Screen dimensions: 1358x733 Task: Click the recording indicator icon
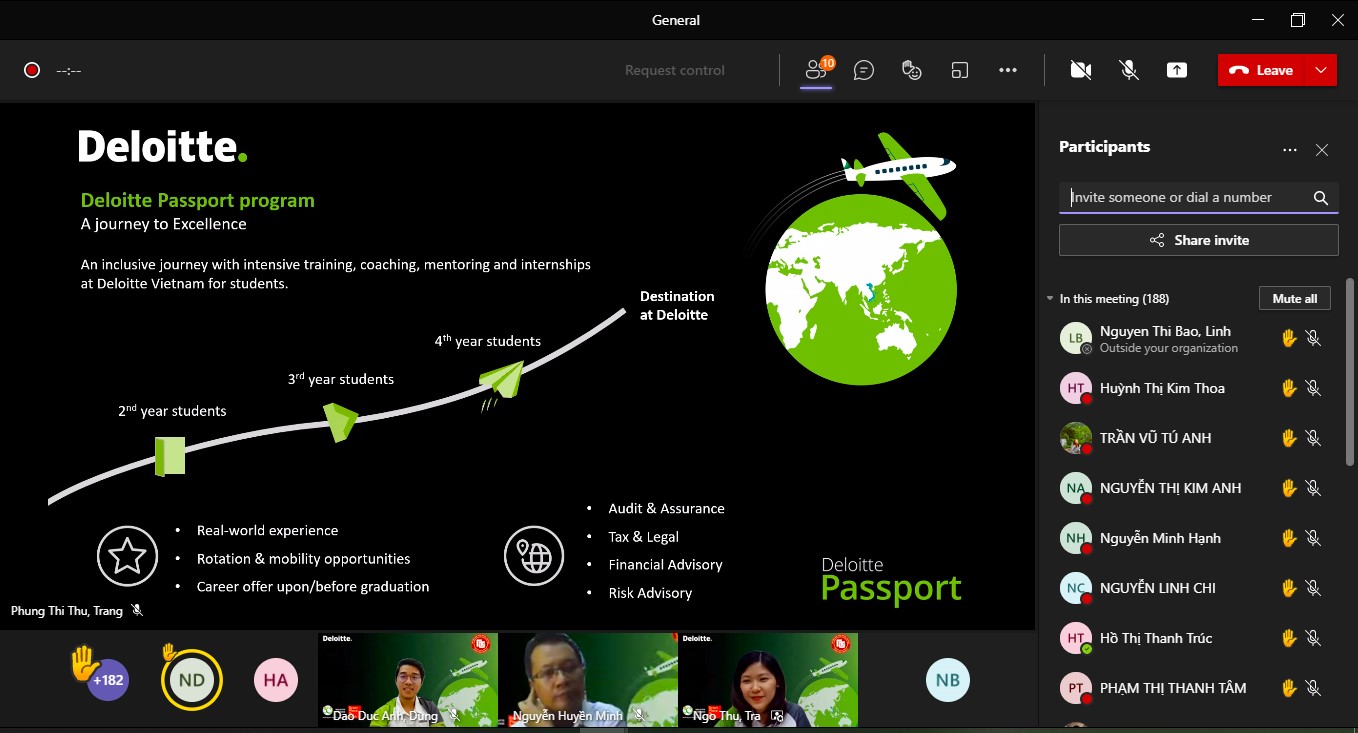coord(32,70)
